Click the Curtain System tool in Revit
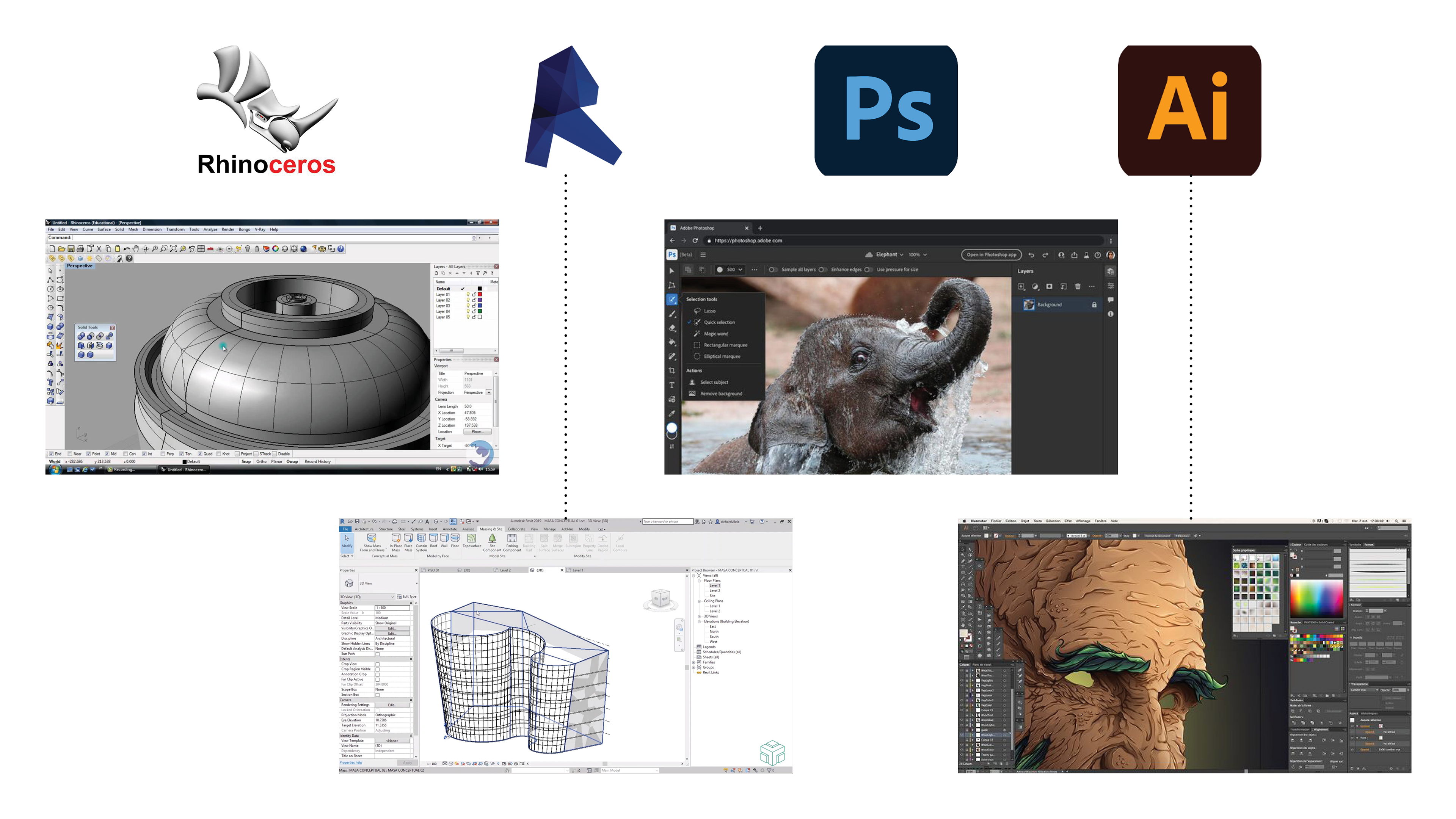 click(x=422, y=543)
